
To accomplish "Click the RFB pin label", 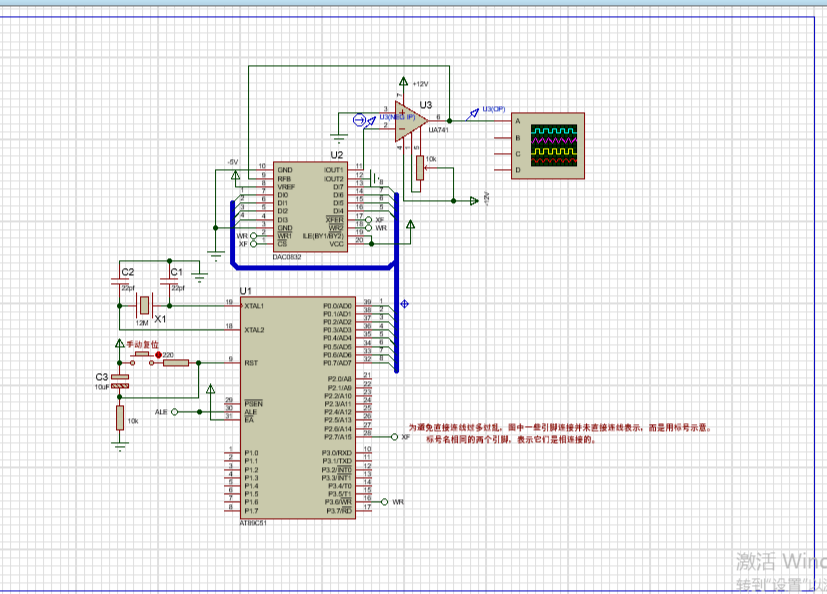I will 284,179.
